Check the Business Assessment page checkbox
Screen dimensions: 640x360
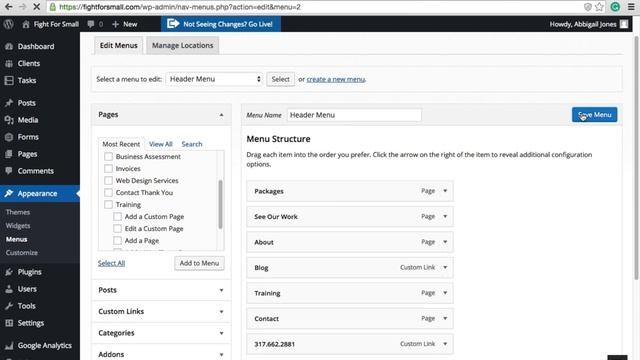tap(108, 156)
